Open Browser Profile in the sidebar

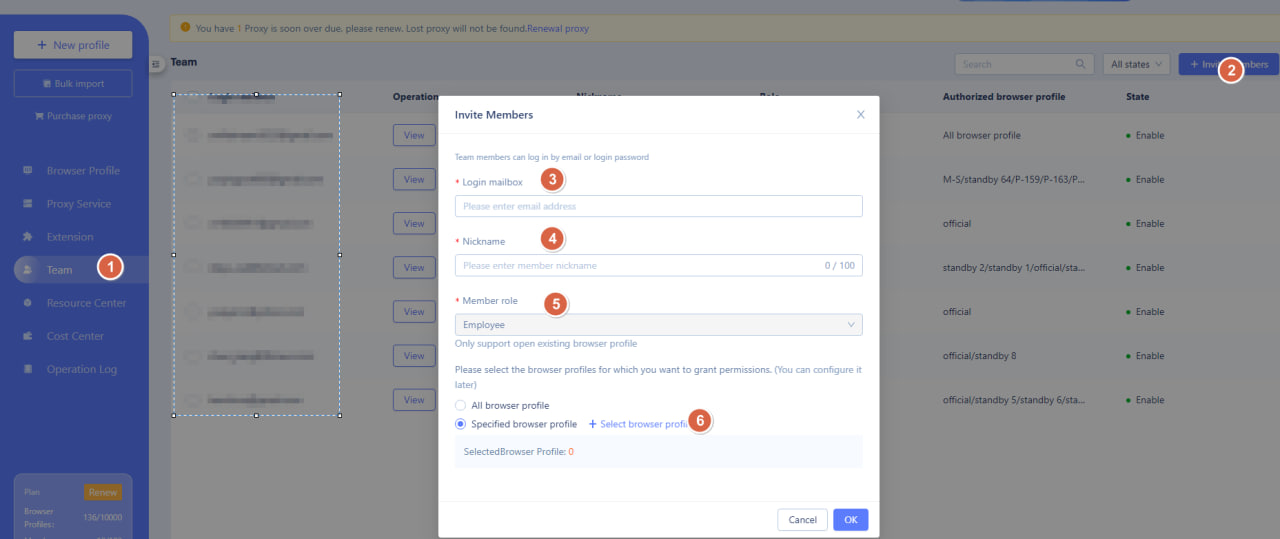[82, 171]
